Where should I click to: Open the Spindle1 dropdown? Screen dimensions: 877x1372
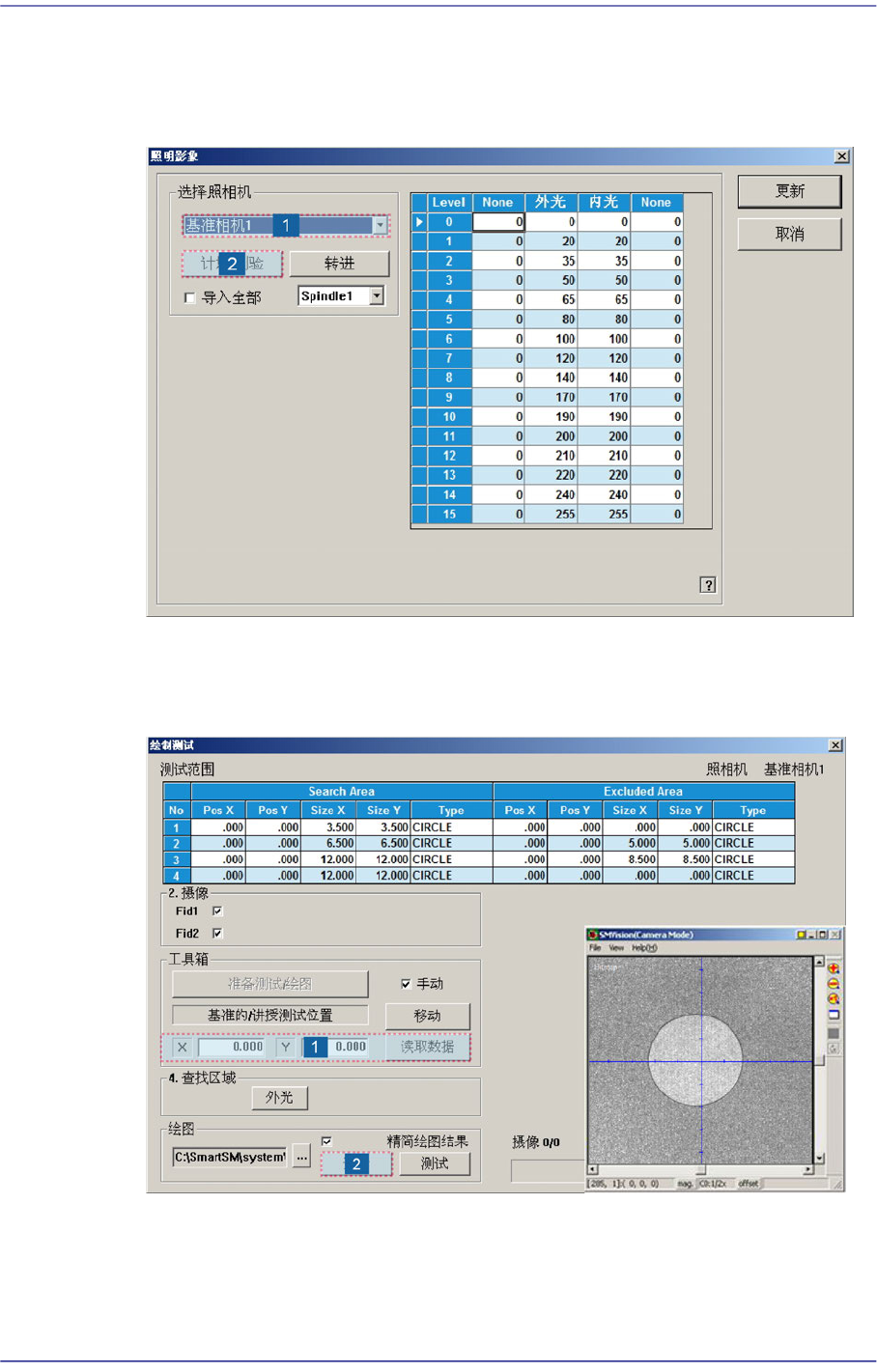[x=377, y=296]
